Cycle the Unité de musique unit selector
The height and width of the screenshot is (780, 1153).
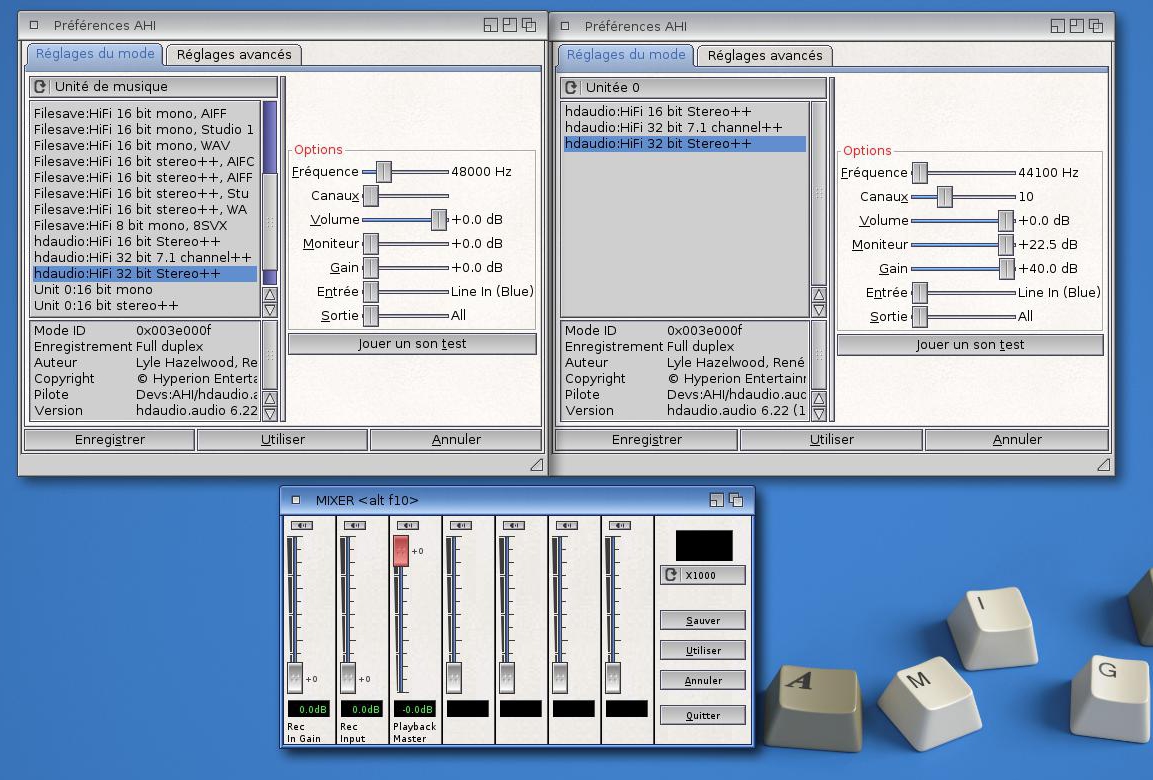pos(153,87)
